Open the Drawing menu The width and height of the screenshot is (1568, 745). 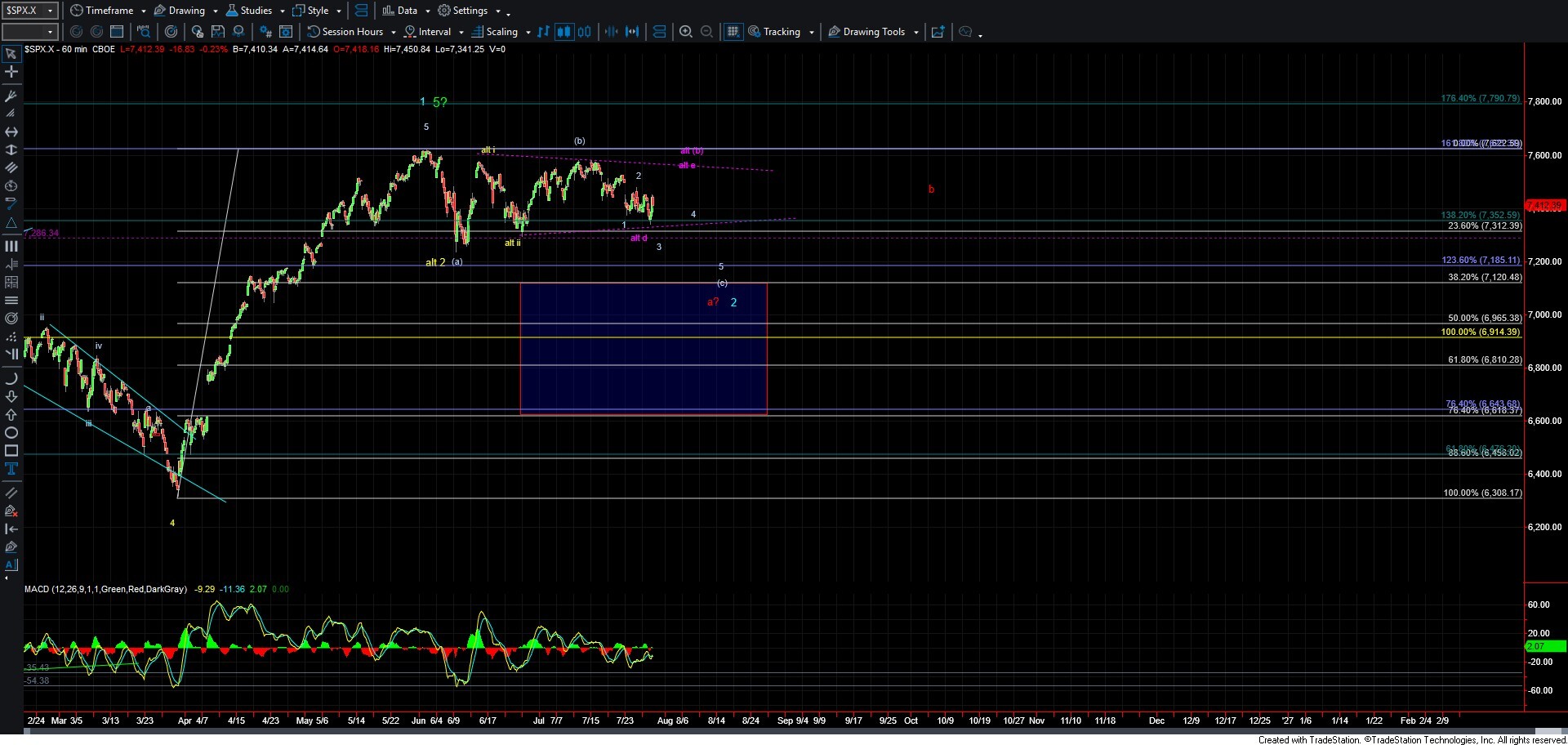(x=180, y=11)
